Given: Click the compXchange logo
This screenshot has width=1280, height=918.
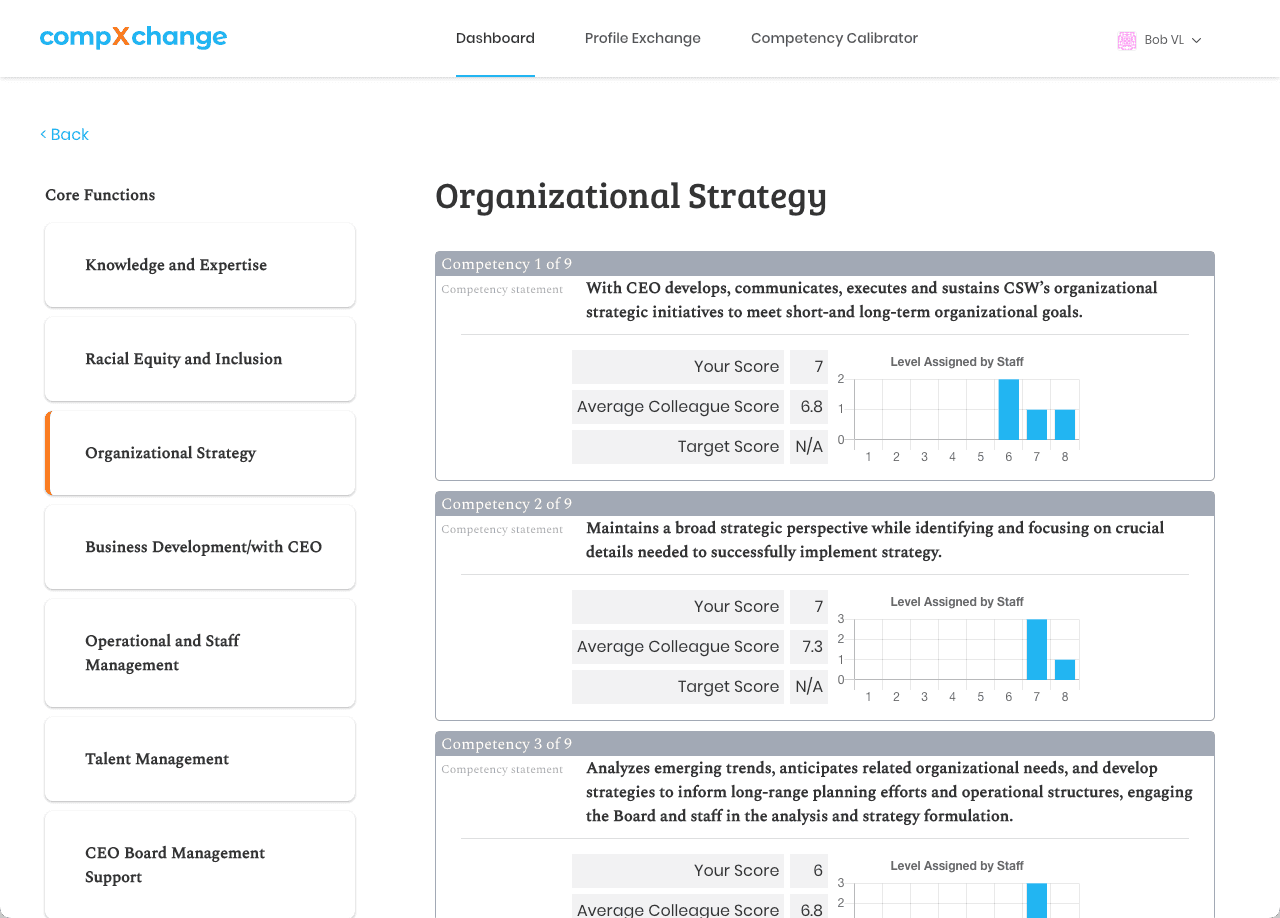Looking at the screenshot, I should click(x=133, y=37).
